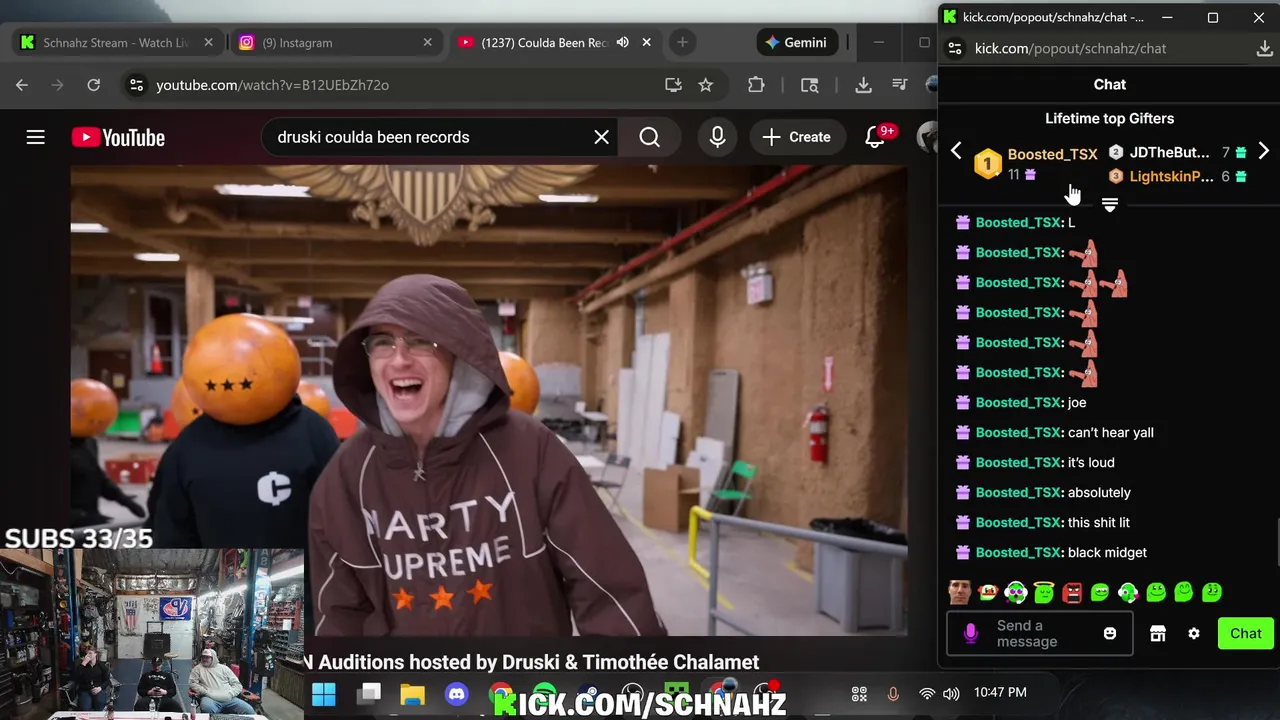
Task: Open a new Chrome tab
Action: tap(682, 43)
